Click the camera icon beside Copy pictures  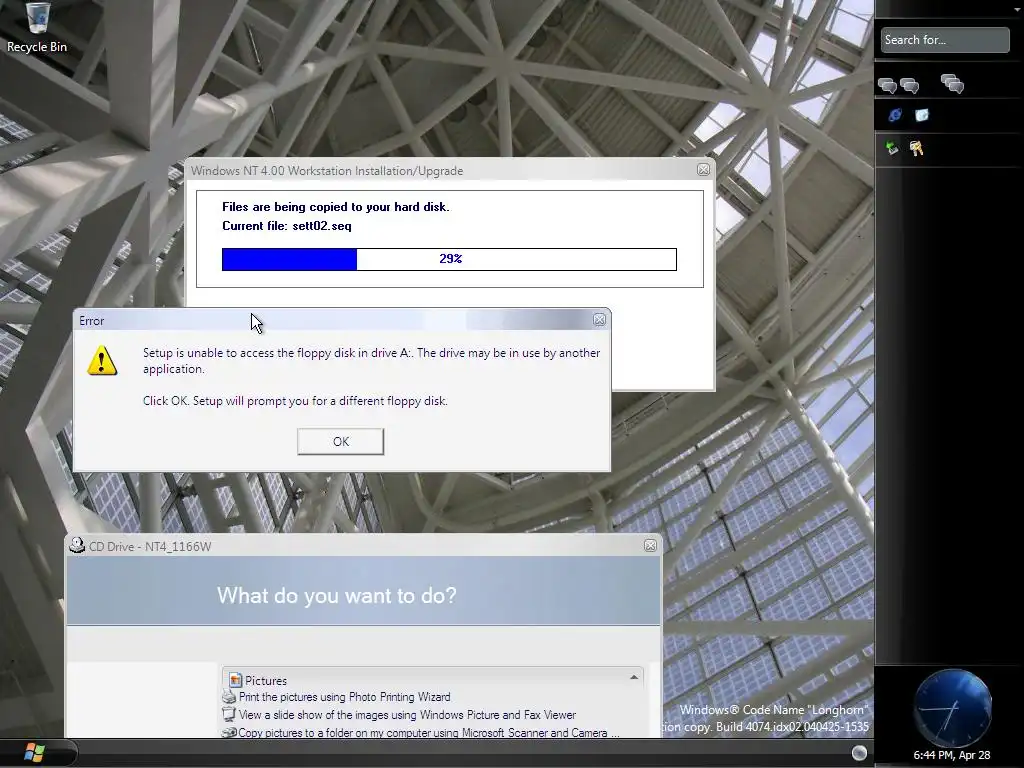tap(229, 733)
